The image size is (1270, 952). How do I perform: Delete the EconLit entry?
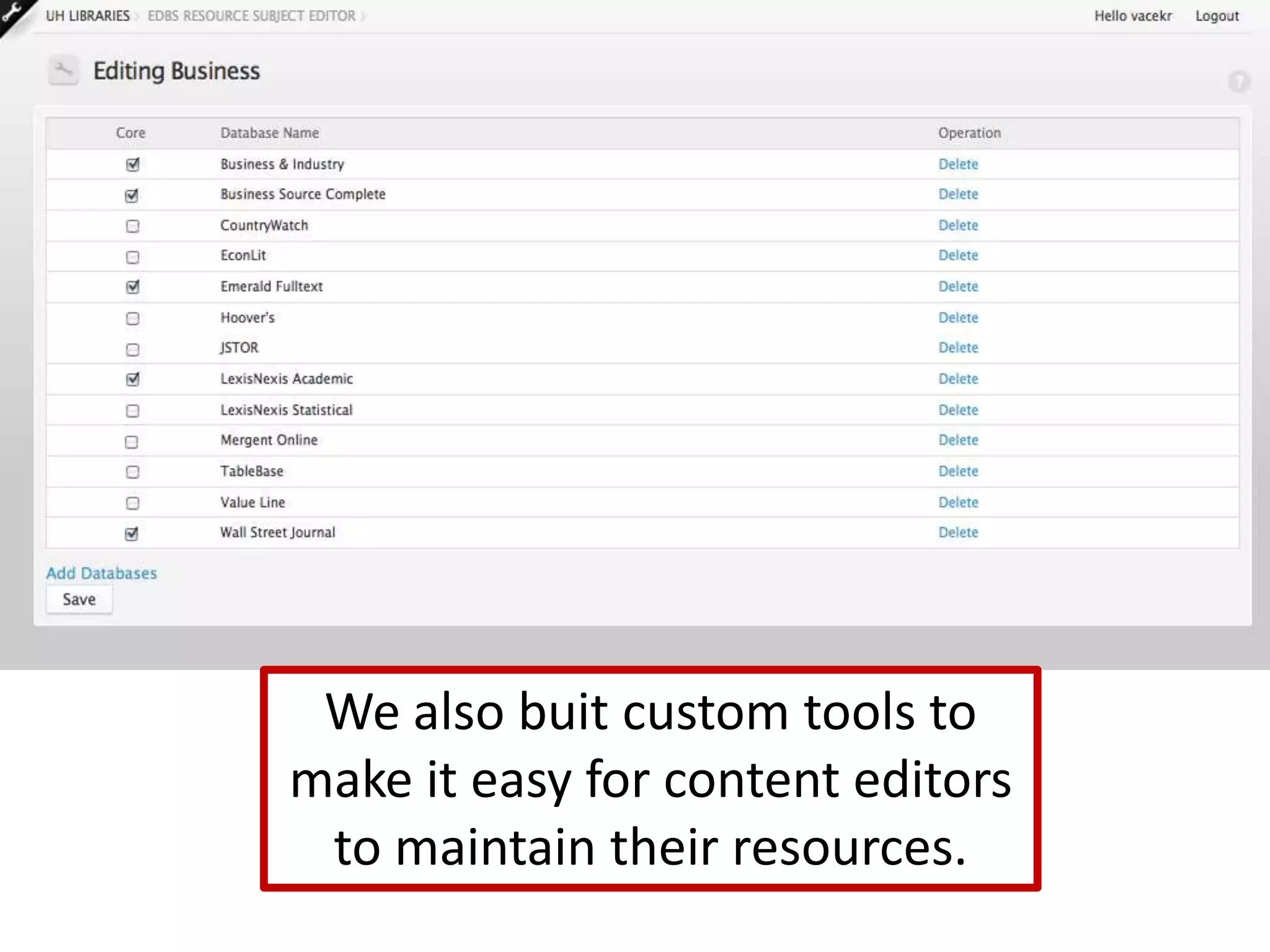point(958,255)
